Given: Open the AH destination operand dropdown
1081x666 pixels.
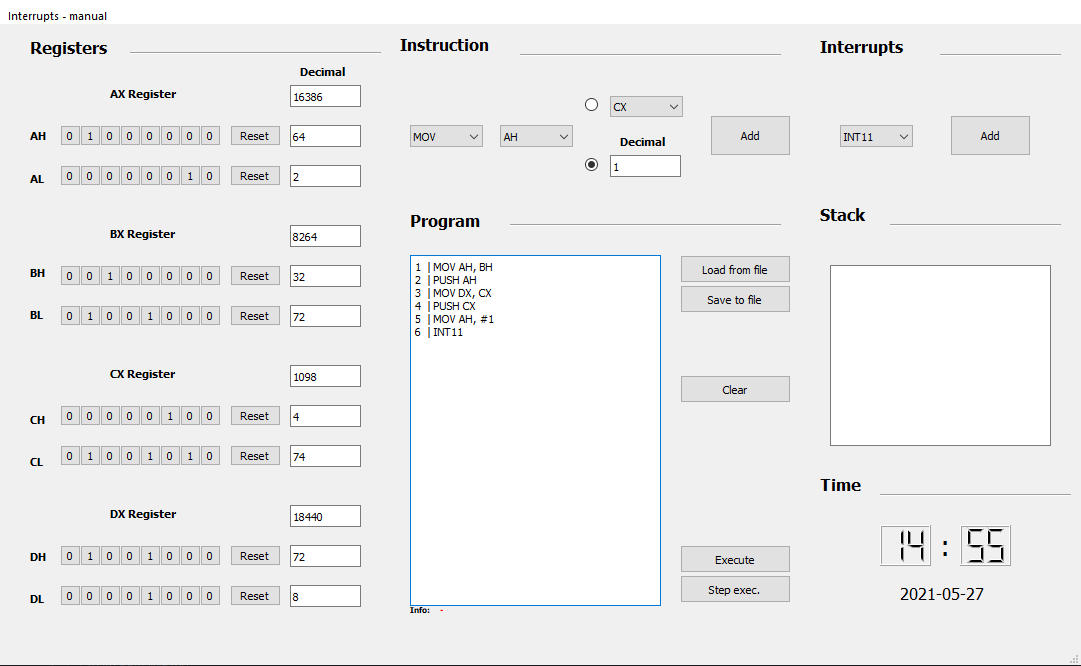Looking at the screenshot, I should [535, 135].
